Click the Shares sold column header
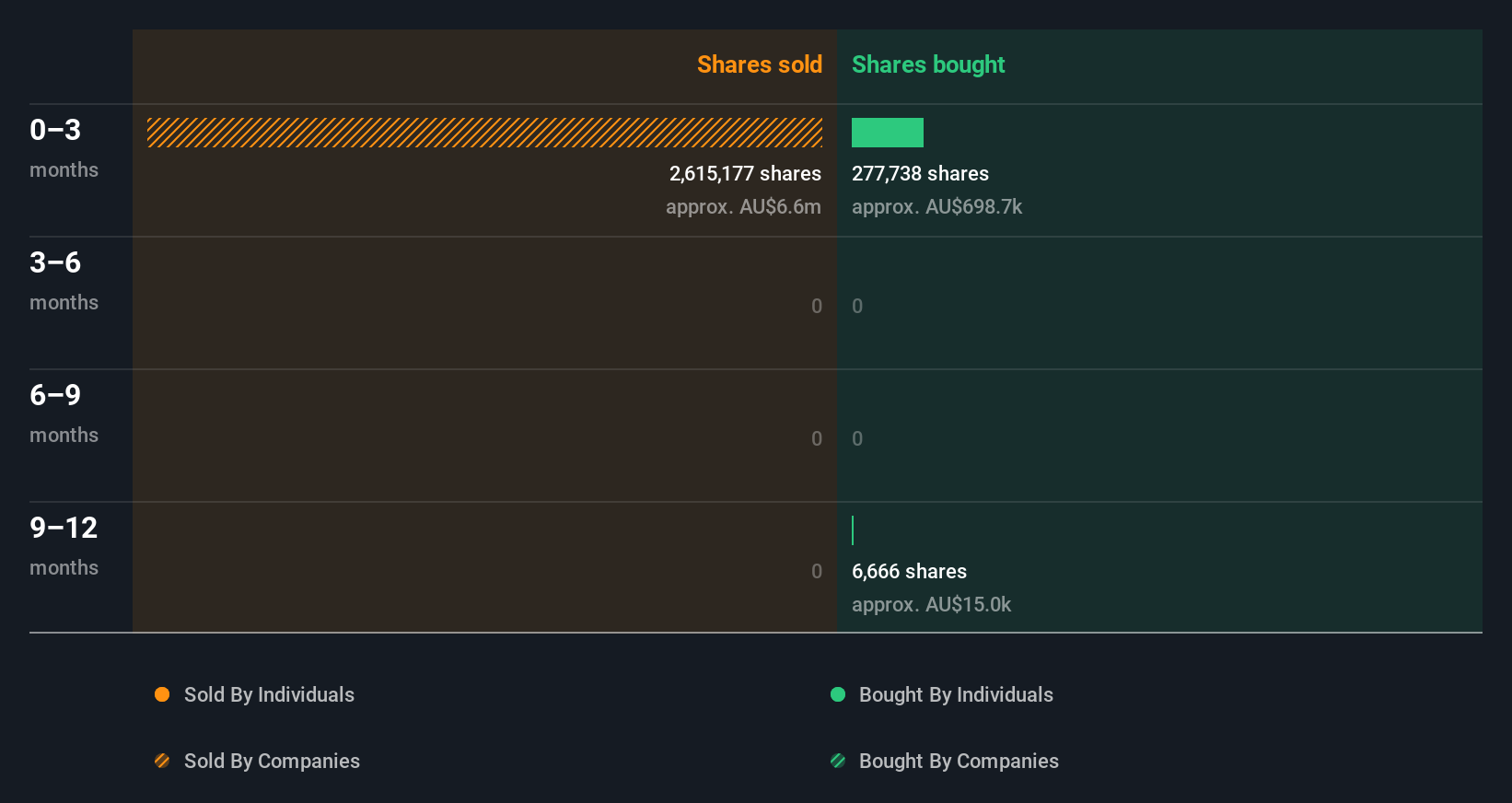 [x=760, y=64]
